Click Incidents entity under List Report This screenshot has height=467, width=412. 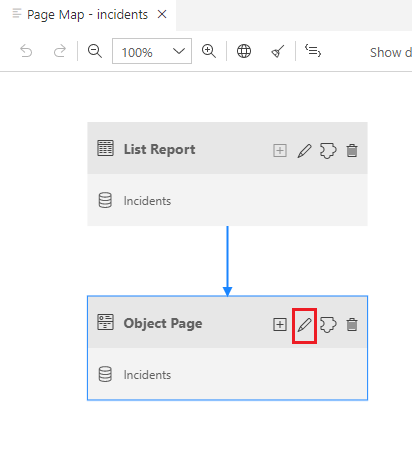click(x=147, y=201)
